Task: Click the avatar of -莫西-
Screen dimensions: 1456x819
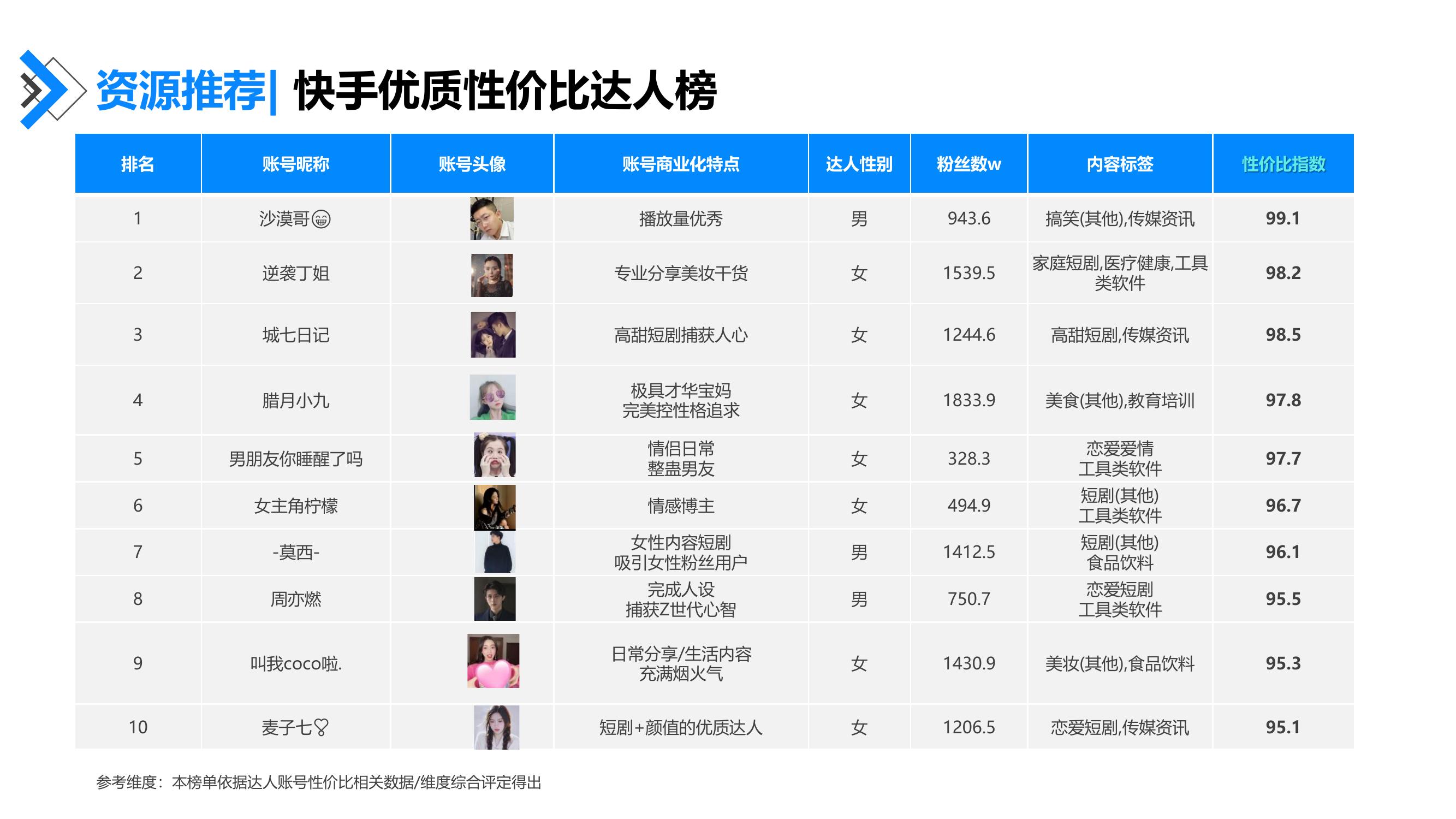Action: [495, 551]
